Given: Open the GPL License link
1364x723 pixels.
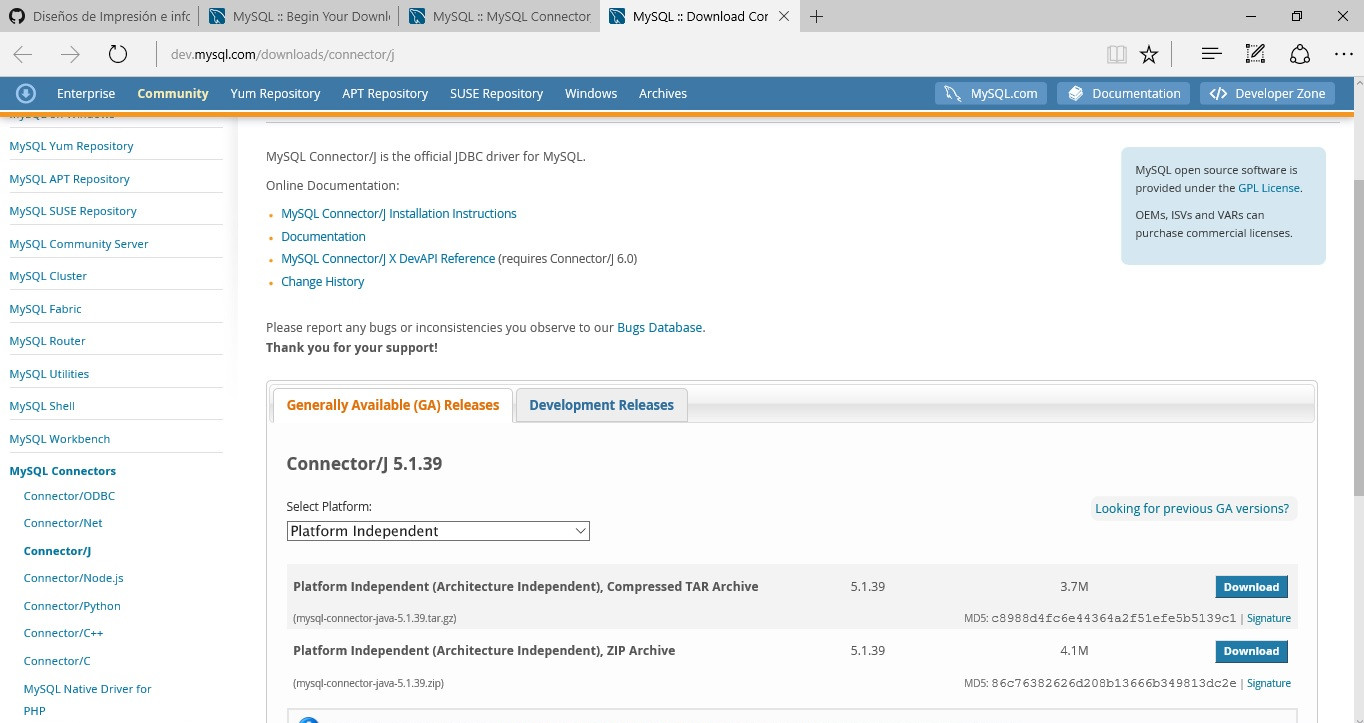Looking at the screenshot, I should coord(1268,188).
